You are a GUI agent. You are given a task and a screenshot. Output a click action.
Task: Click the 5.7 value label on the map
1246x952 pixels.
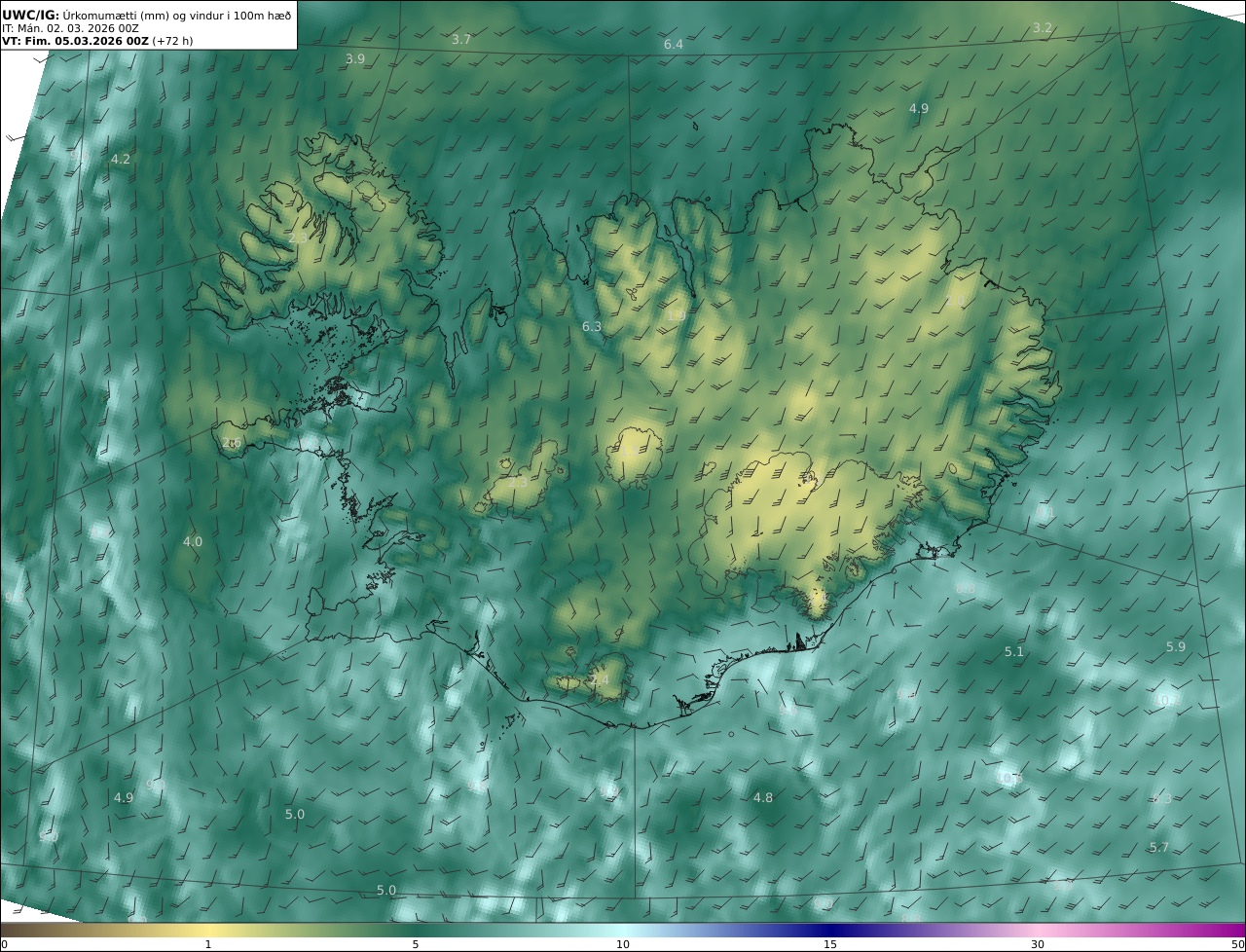(1158, 848)
